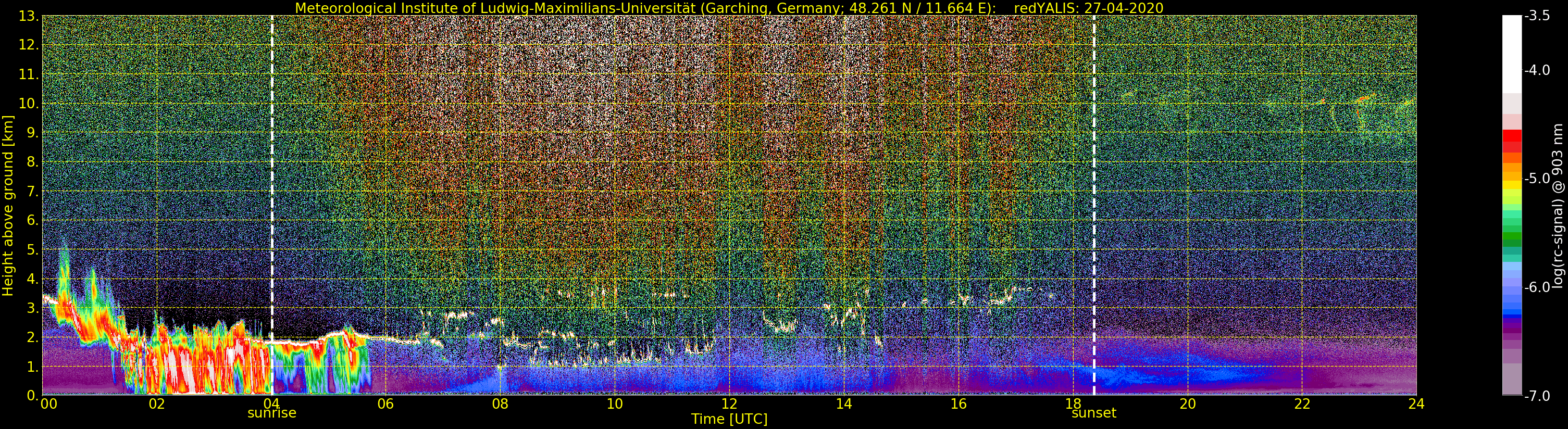Click the 02 tick on the time axis
Viewport: 1568px width, 429px height.
click(157, 403)
